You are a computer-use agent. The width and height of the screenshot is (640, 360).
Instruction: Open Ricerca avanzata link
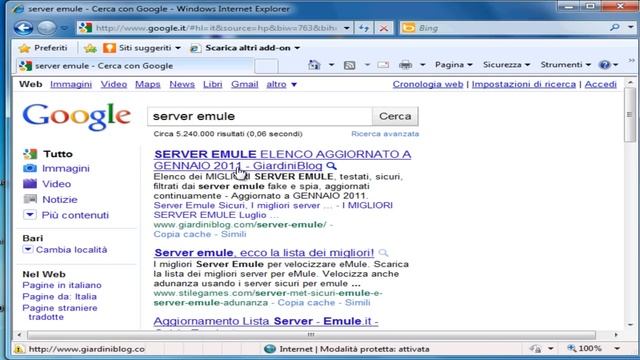pos(385,134)
